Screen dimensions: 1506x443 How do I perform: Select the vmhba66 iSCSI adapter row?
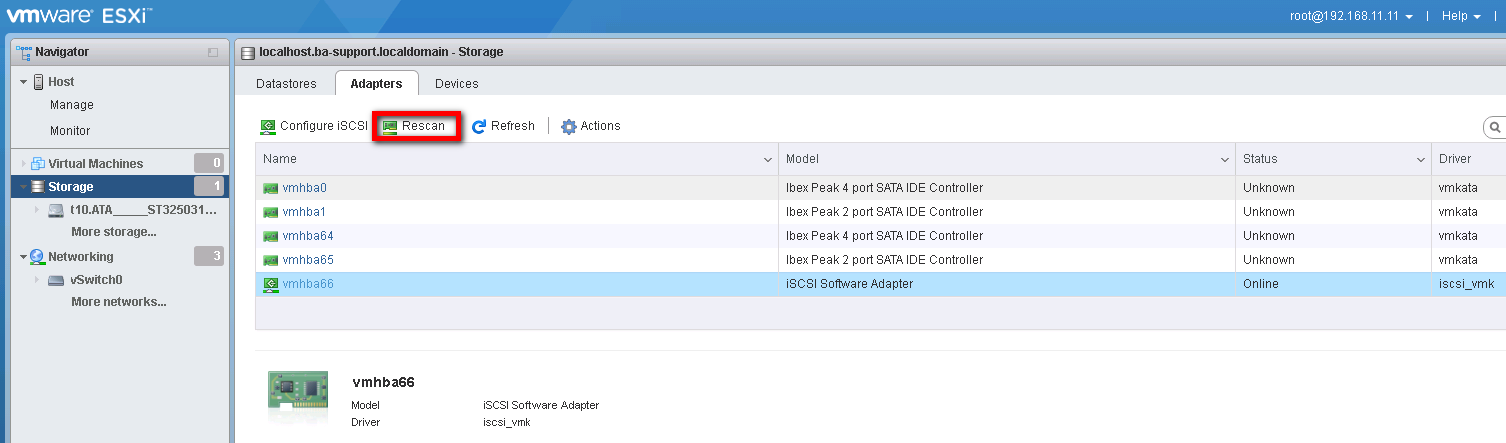click(600, 284)
